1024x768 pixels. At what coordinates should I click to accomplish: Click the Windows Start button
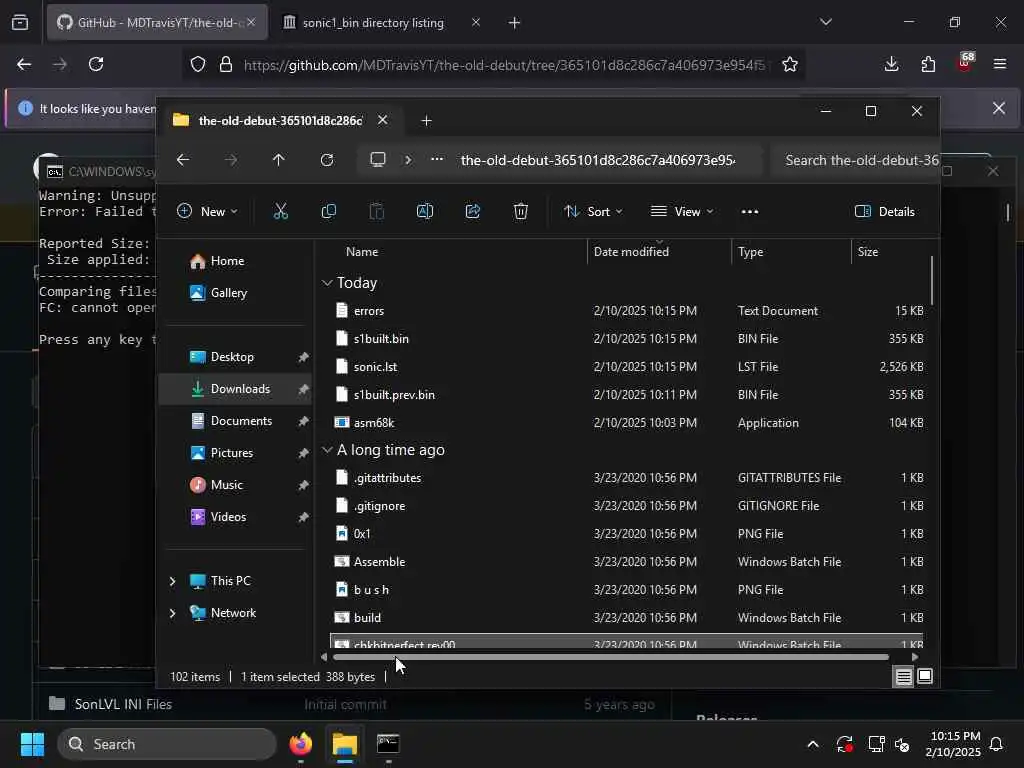[x=32, y=744]
